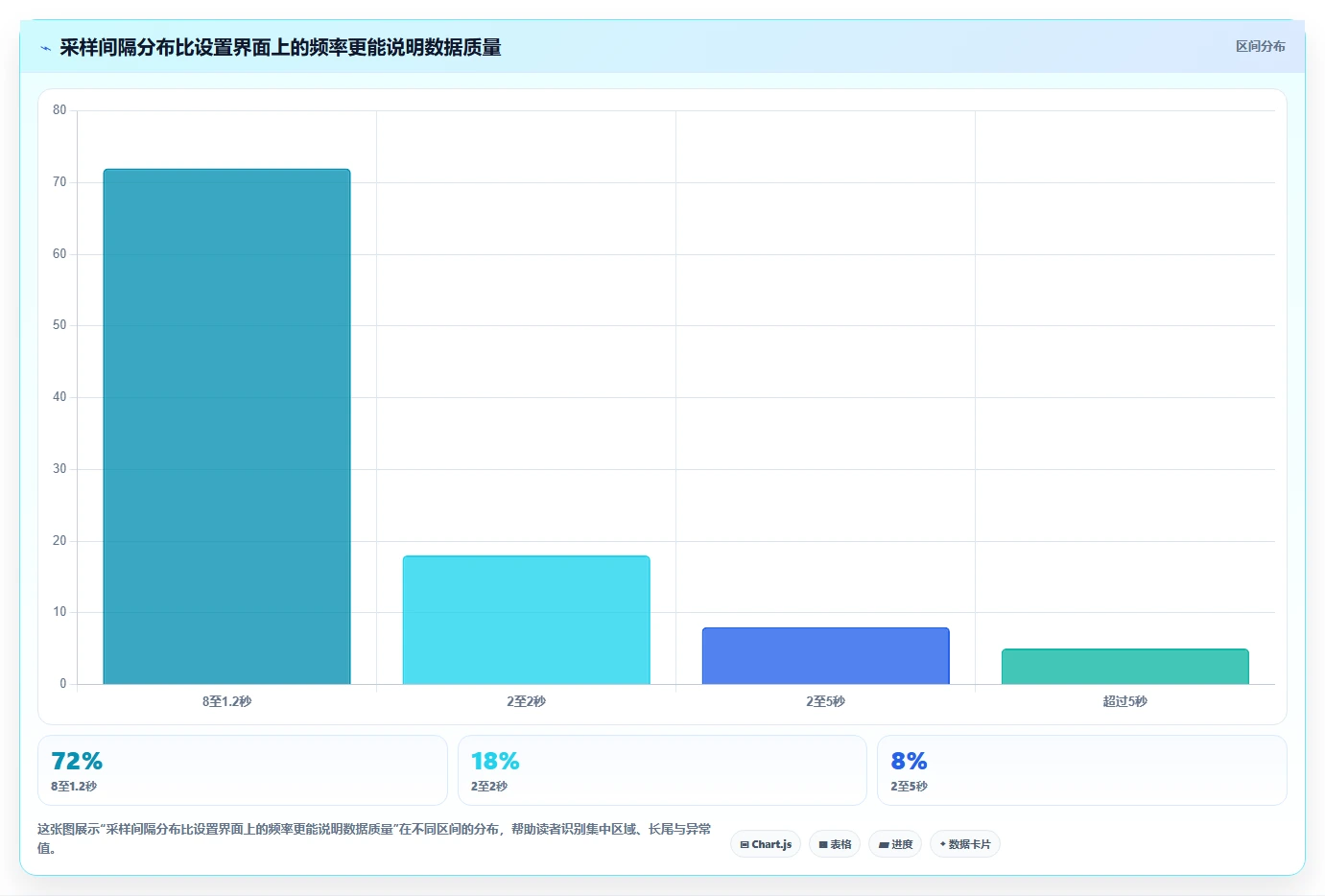
Task: Click the x-axis label 2至5秒
Action: 825,701
